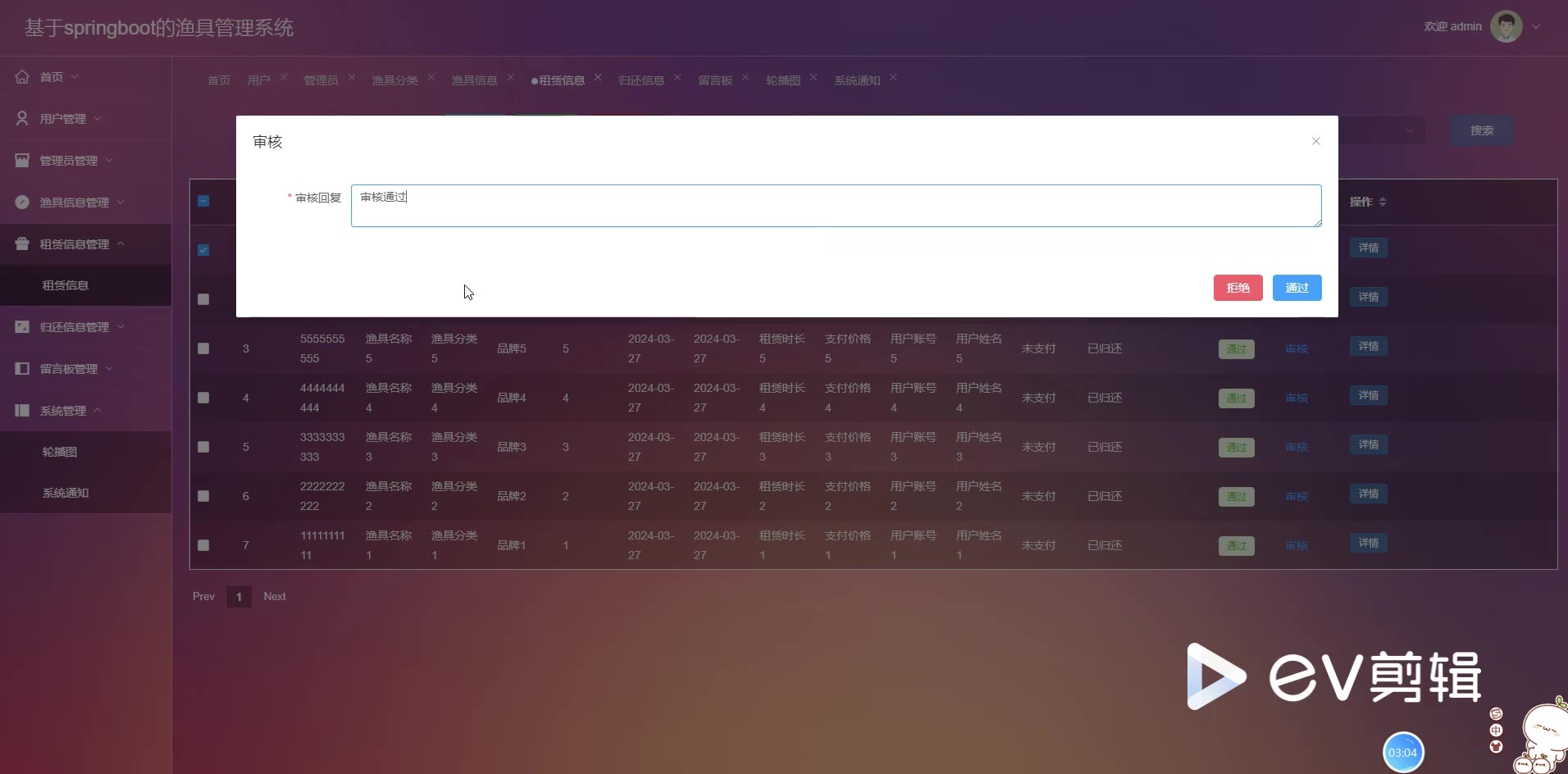Click the blue 通过 button in dialog

(1297, 288)
